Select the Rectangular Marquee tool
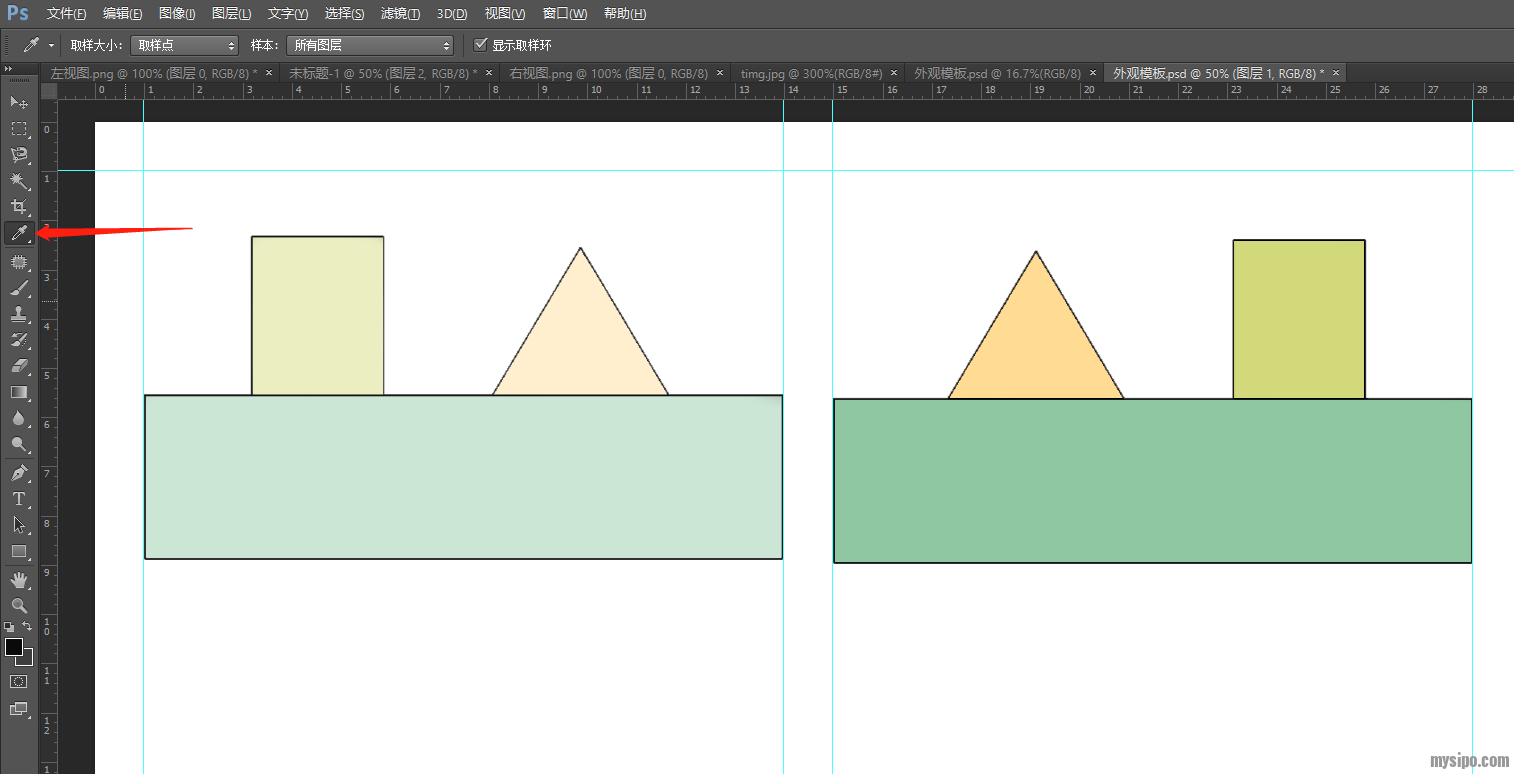1514x774 pixels. 18,129
